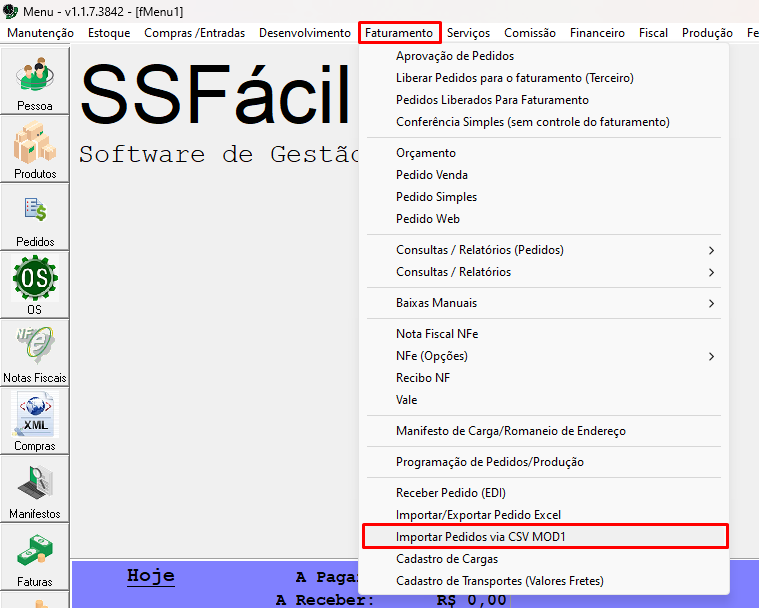Select Aprovação de Pedidos
Image resolution: width=759 pixels, height=608 pixels.
click(x=544, y=56)
